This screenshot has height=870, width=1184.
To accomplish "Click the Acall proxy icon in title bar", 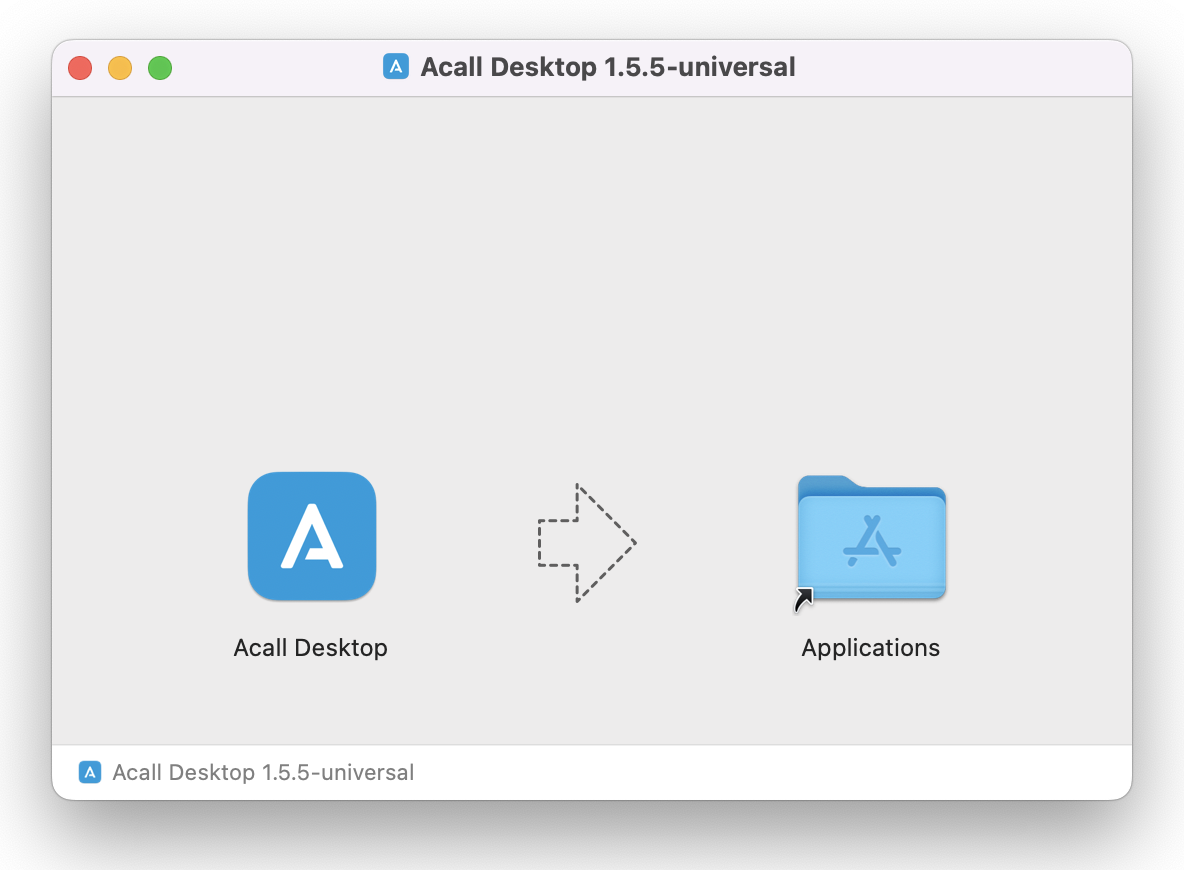I will (x=396, y=67).
